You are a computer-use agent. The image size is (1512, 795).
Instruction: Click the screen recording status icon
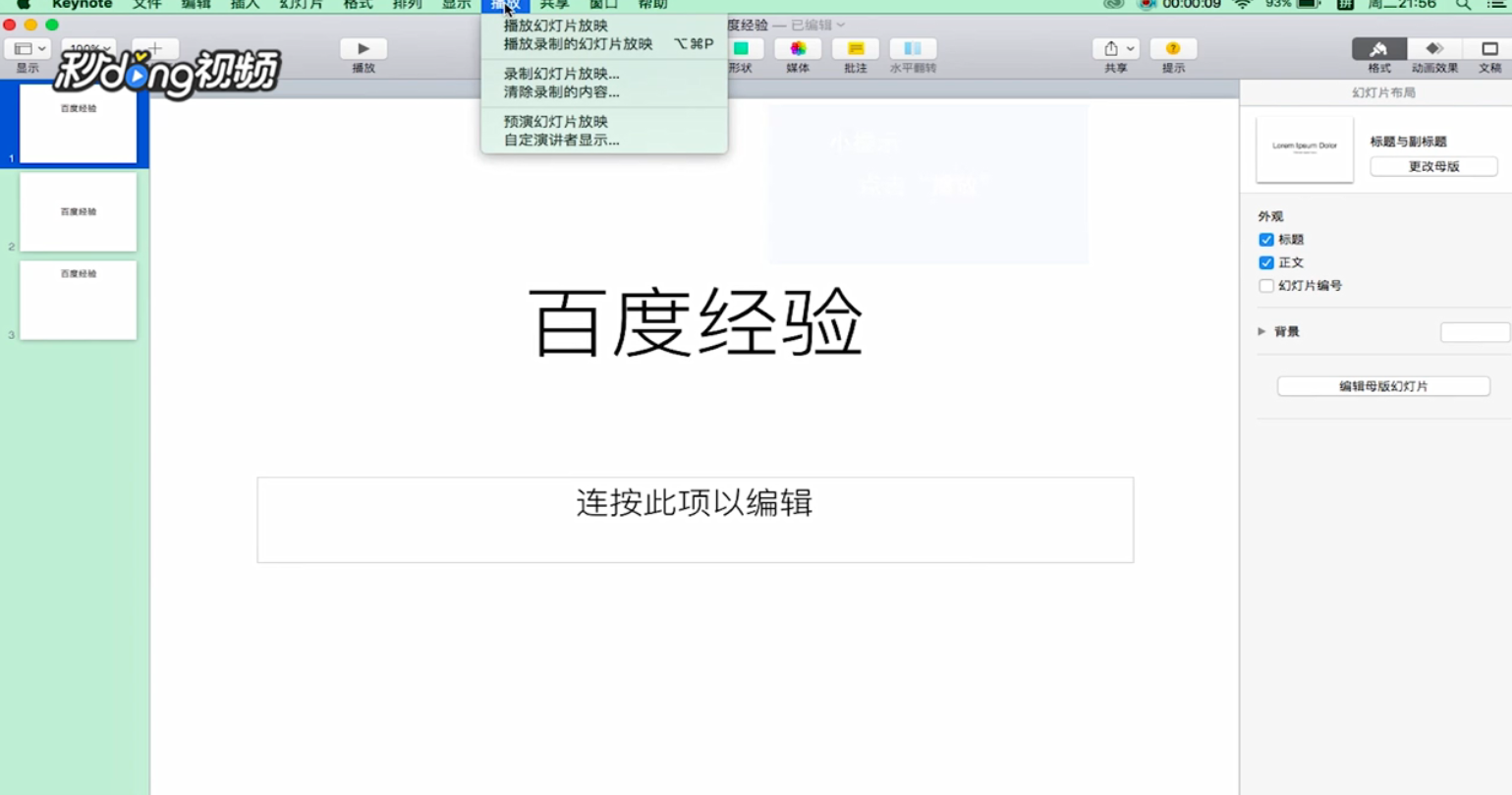click(x=1146, y=5)
